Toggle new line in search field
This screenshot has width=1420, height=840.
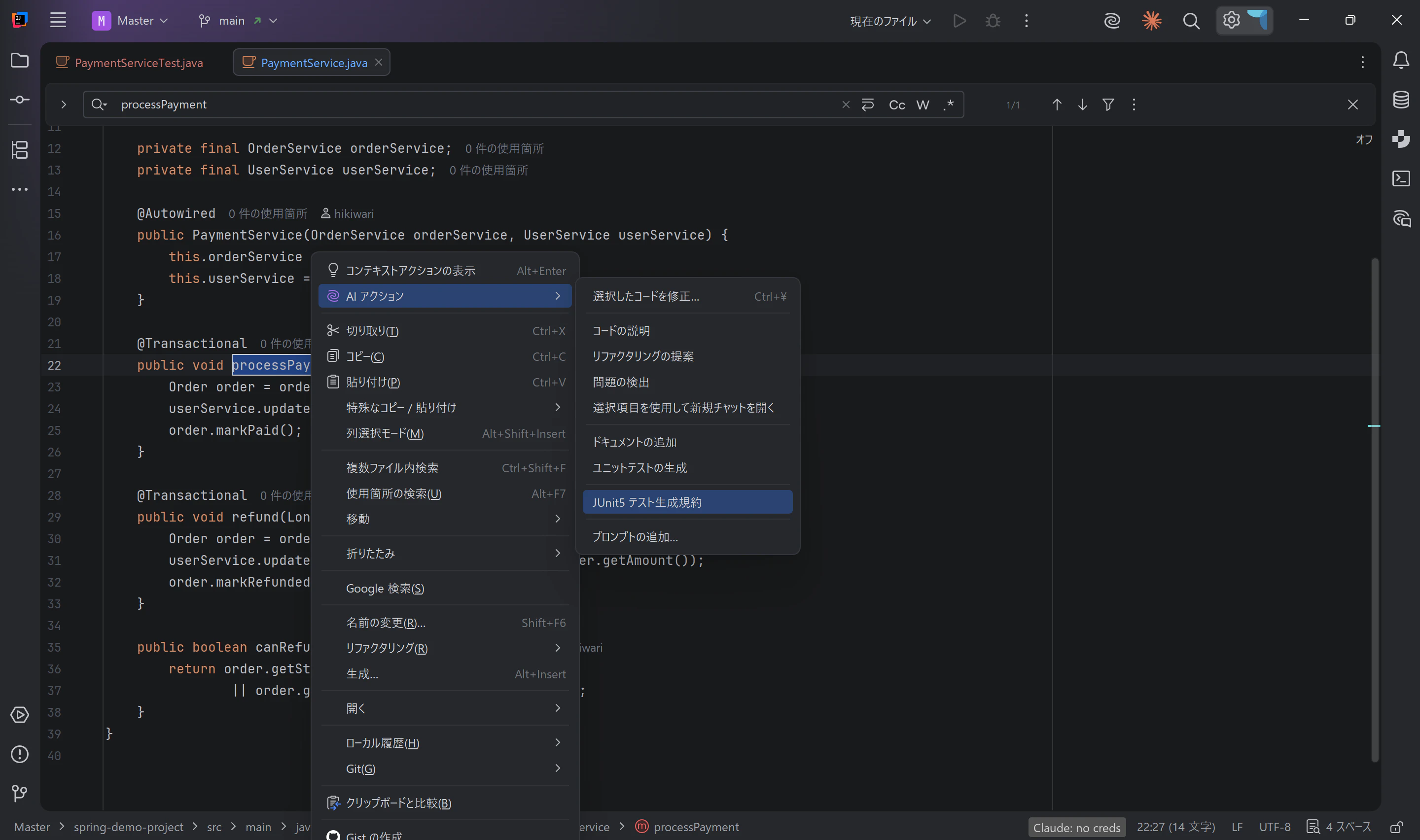[868, 105]
